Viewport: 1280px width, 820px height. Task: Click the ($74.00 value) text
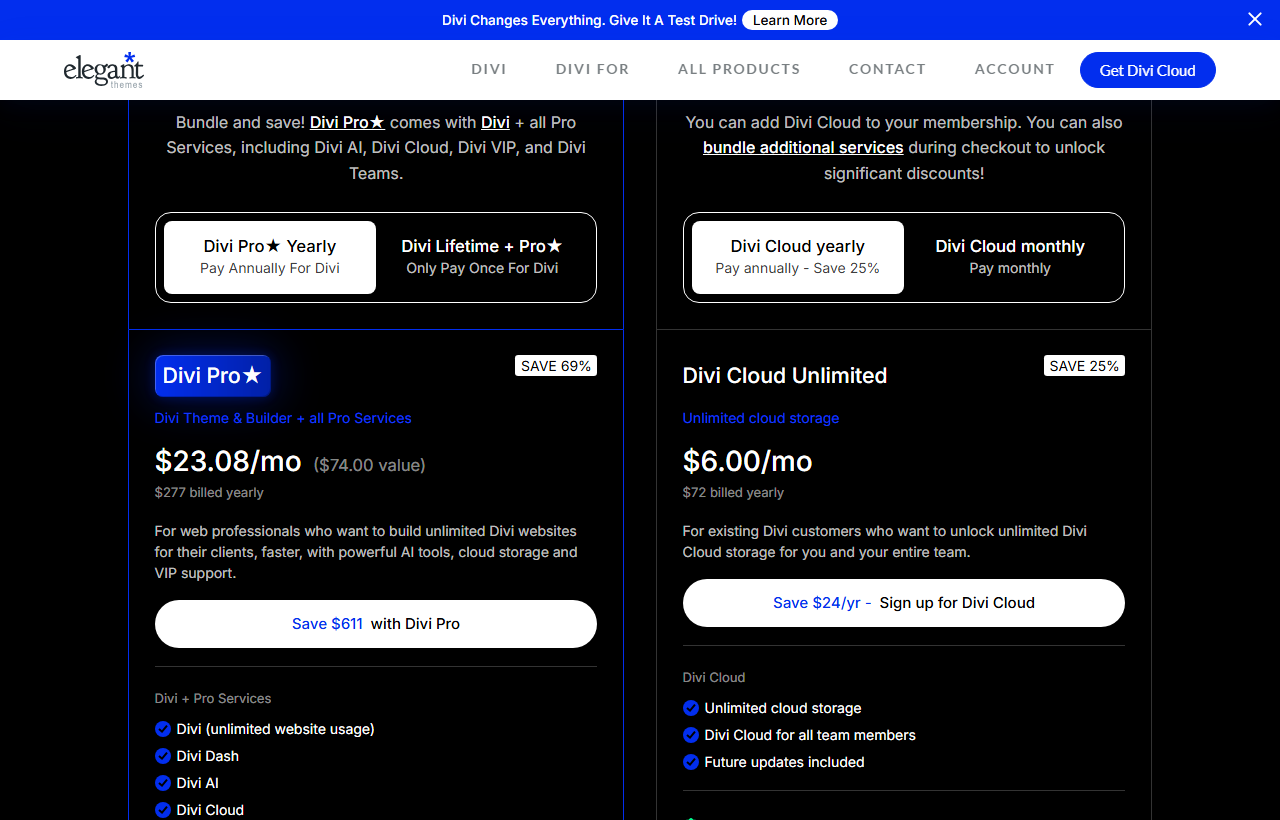(x=369, y=465)
